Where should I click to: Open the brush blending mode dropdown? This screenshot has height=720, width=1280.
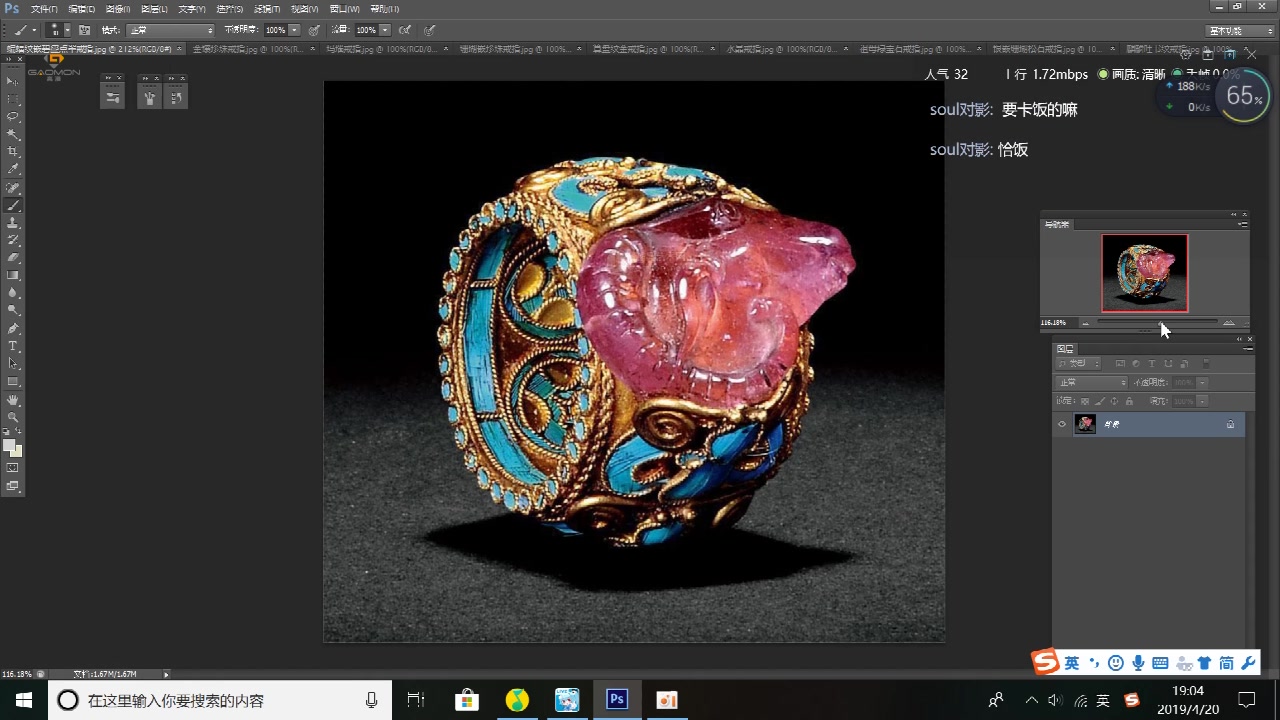tap(170, 31)
